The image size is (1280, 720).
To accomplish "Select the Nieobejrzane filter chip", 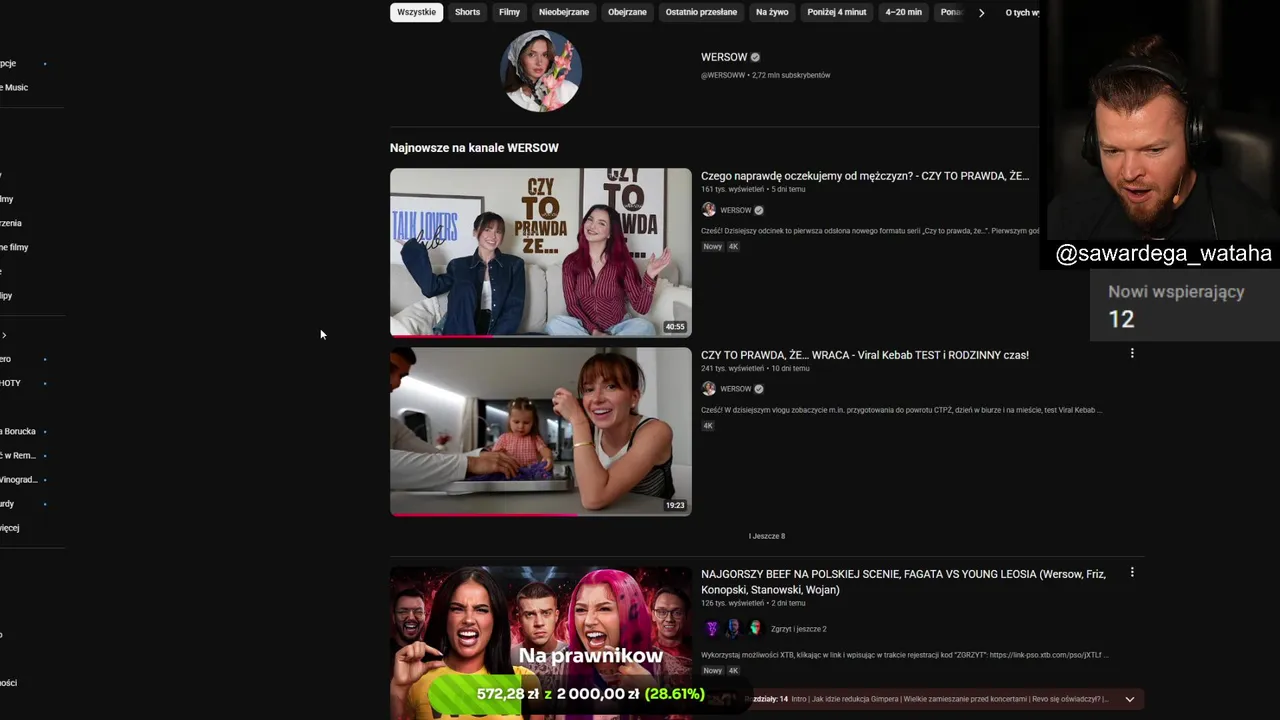I will pyautogui.click(x=564, y=12).
